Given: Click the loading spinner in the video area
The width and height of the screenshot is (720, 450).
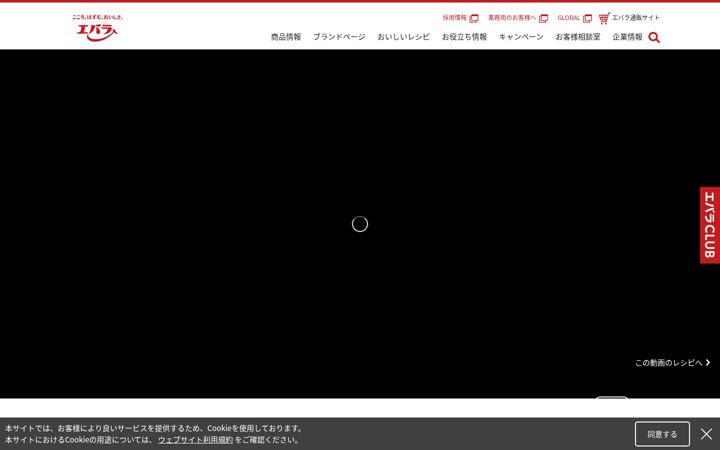Looking at the screenshot, I should coord(360,224).
